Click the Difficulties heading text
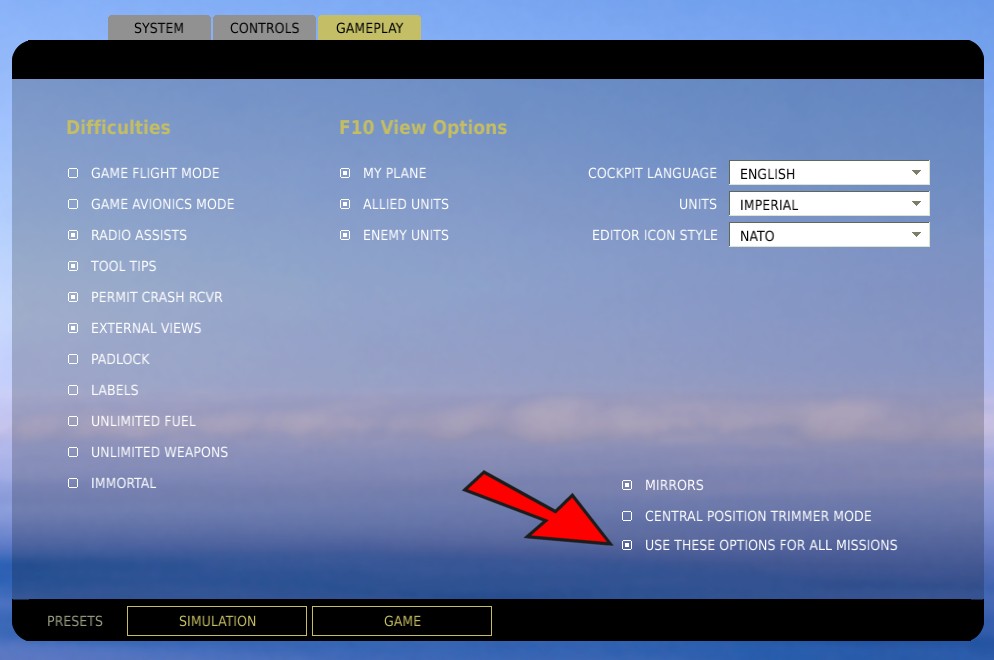This screenshot has width=994, height=660. coord(119,127)
